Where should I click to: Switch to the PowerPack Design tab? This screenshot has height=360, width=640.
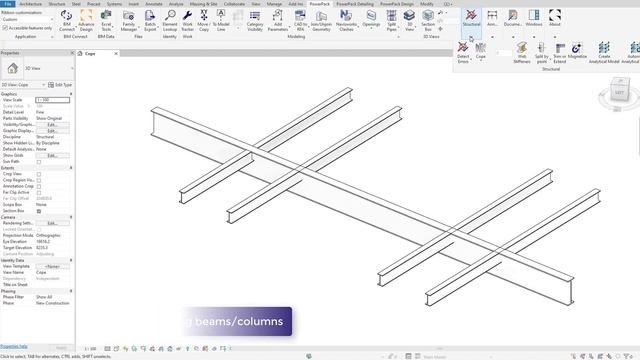pos(397,4)
